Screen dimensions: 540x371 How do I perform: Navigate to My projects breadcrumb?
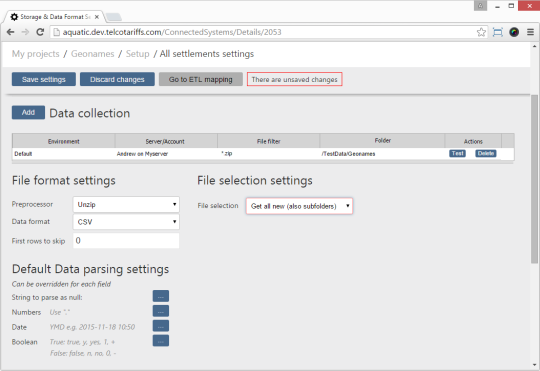click(x=35, y=54)
